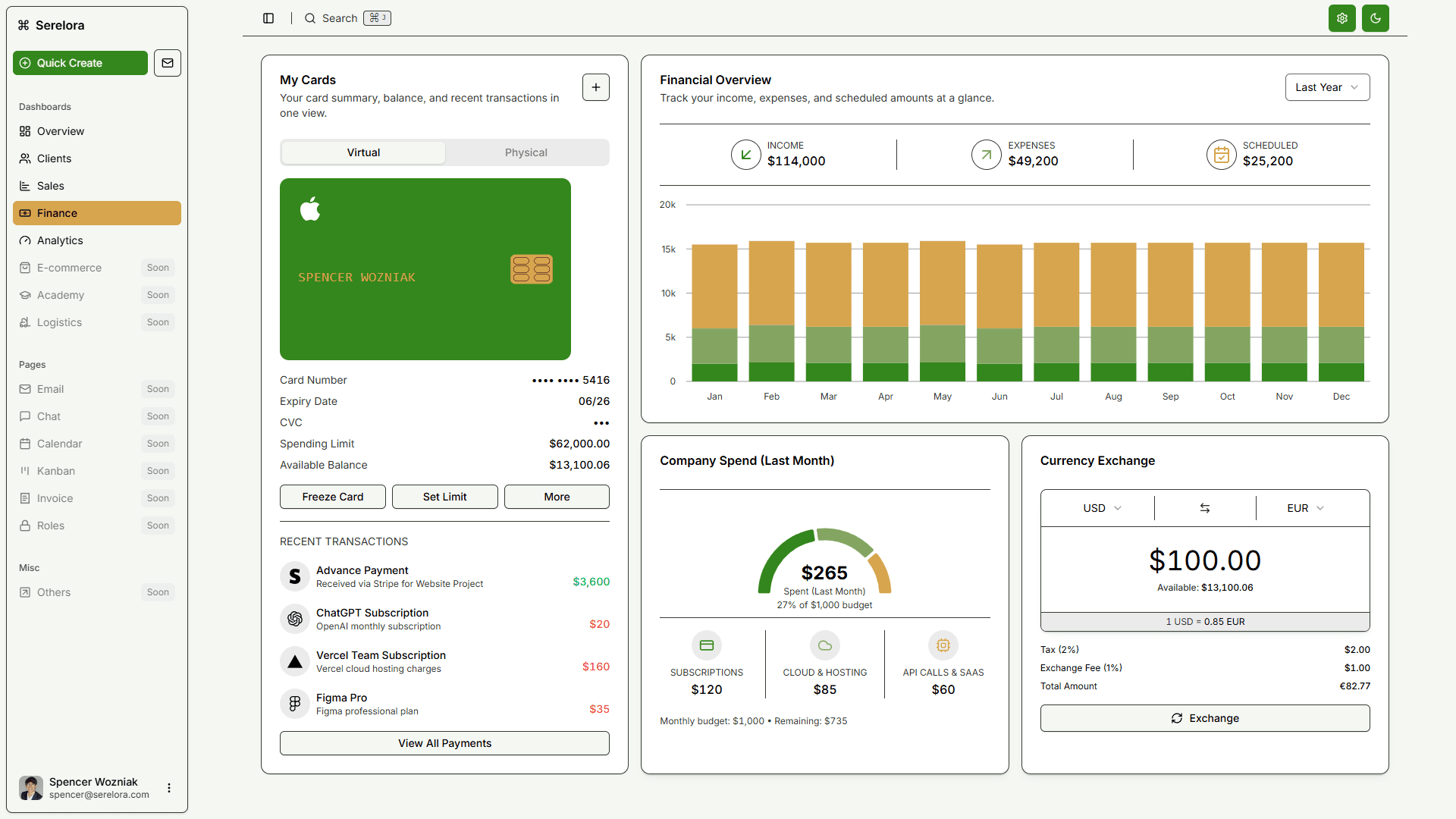The height and width of the screenshot is (819, 1456).
Task: Click the green virtual card image
Action: click(425, 269)
